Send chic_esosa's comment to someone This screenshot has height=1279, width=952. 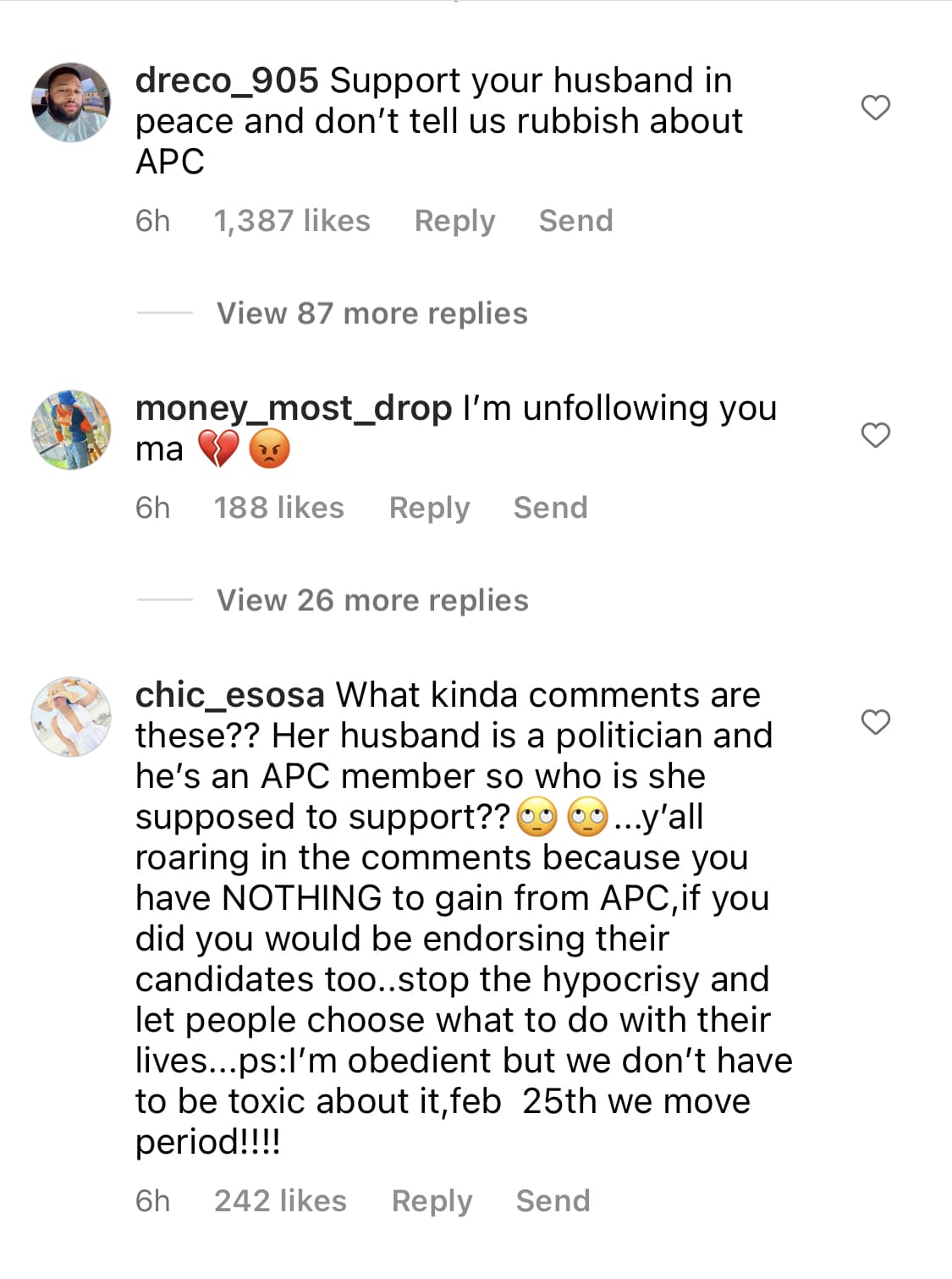[553, 1201]
